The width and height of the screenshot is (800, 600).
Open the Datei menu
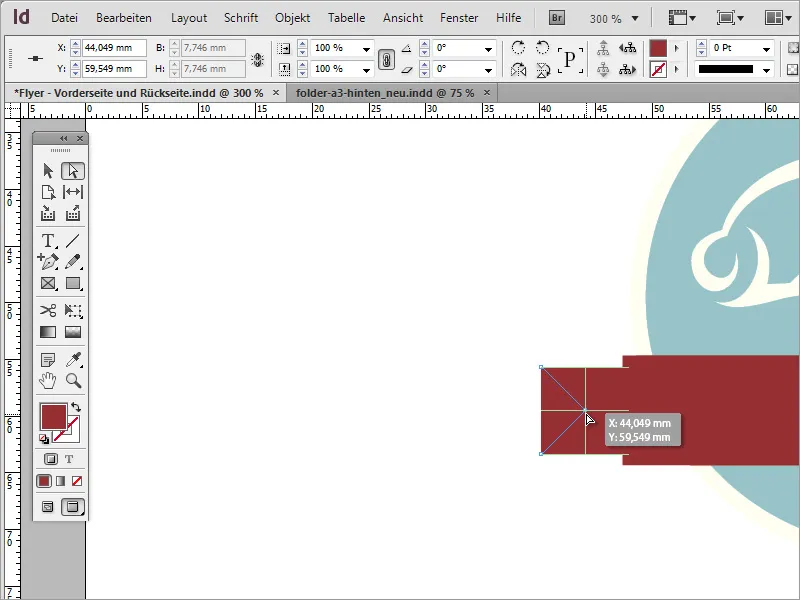64,18
